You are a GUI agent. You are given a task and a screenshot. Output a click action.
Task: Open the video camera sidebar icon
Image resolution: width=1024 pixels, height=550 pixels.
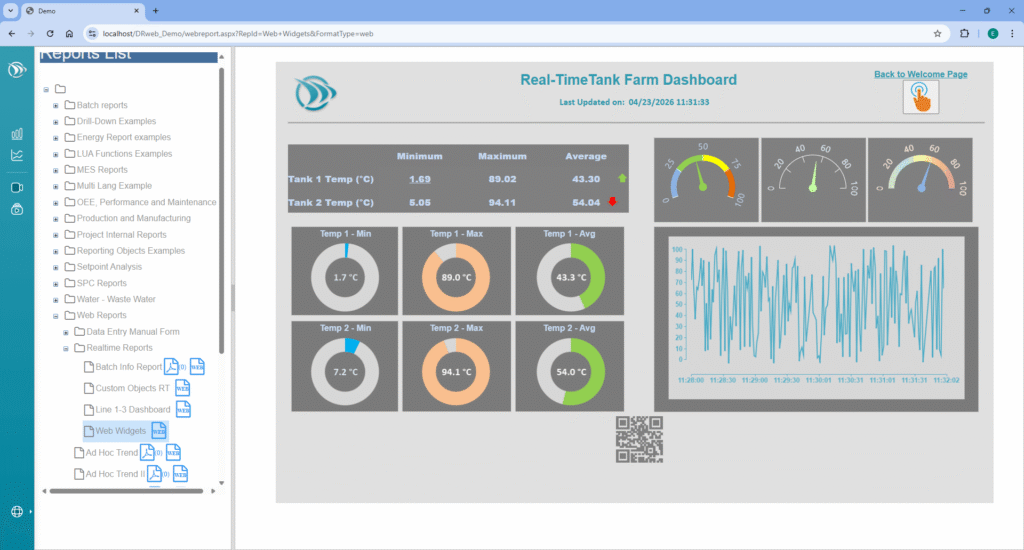17,187
